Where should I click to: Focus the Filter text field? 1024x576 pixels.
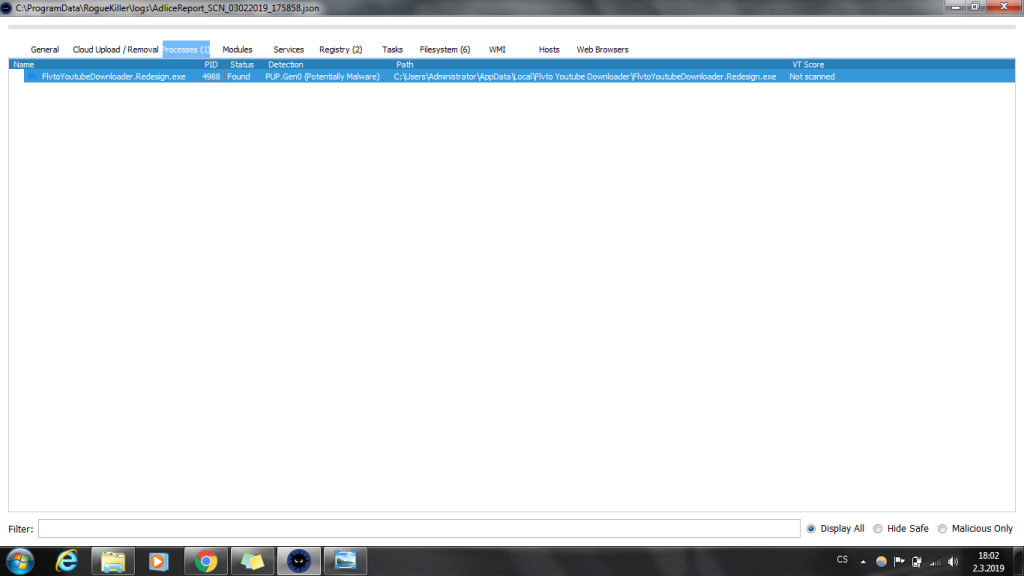(419, 528)
